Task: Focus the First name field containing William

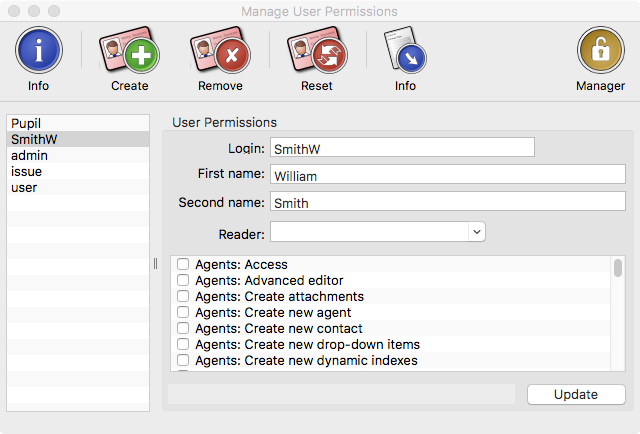Action: [447, 174]
